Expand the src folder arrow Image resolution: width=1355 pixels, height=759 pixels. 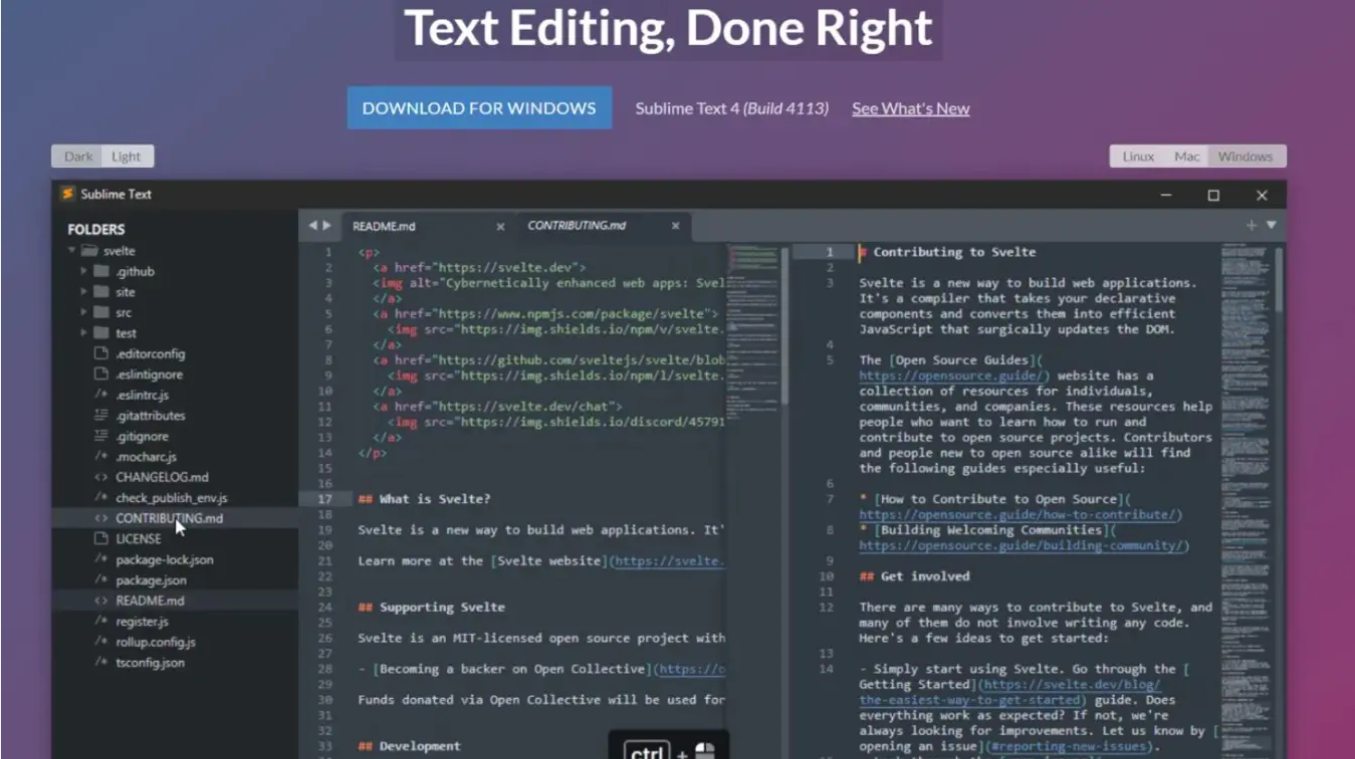(84, 313)
